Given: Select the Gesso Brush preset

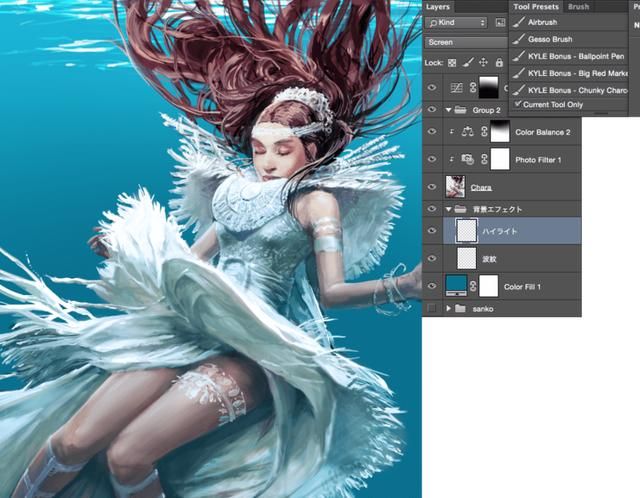Looking at the screenshot, I should point(569,39).
